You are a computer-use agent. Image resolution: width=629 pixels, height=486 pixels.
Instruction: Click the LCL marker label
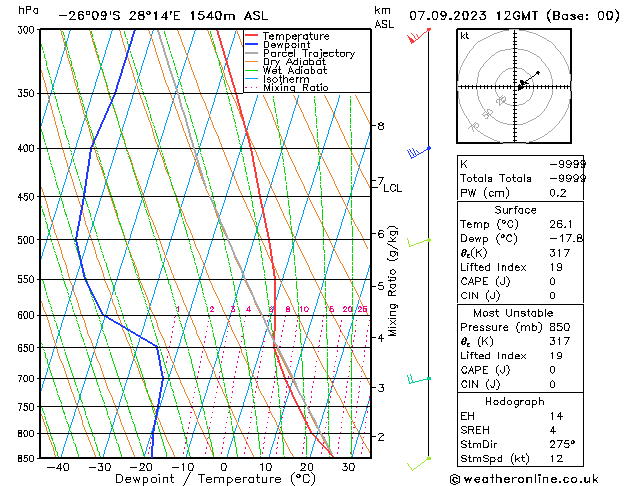(392, 188)
